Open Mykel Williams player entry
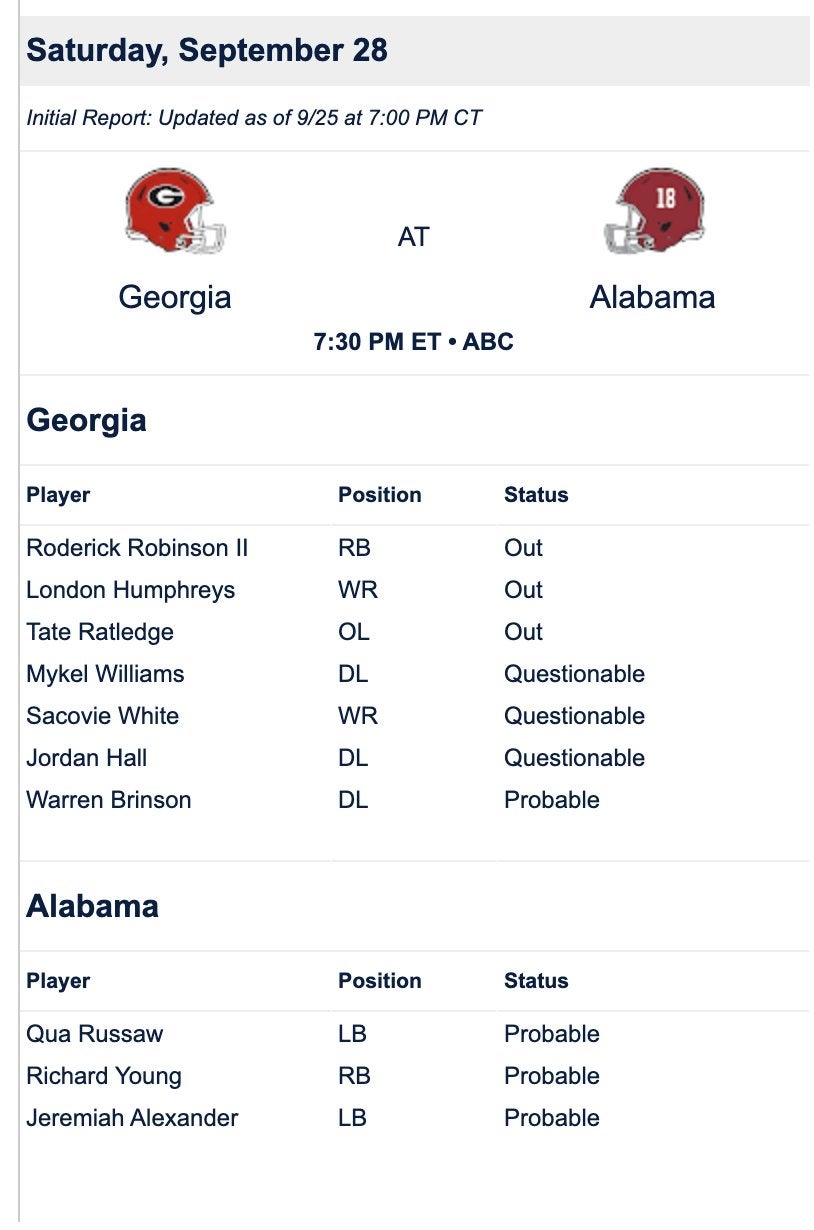 (105, 674)
